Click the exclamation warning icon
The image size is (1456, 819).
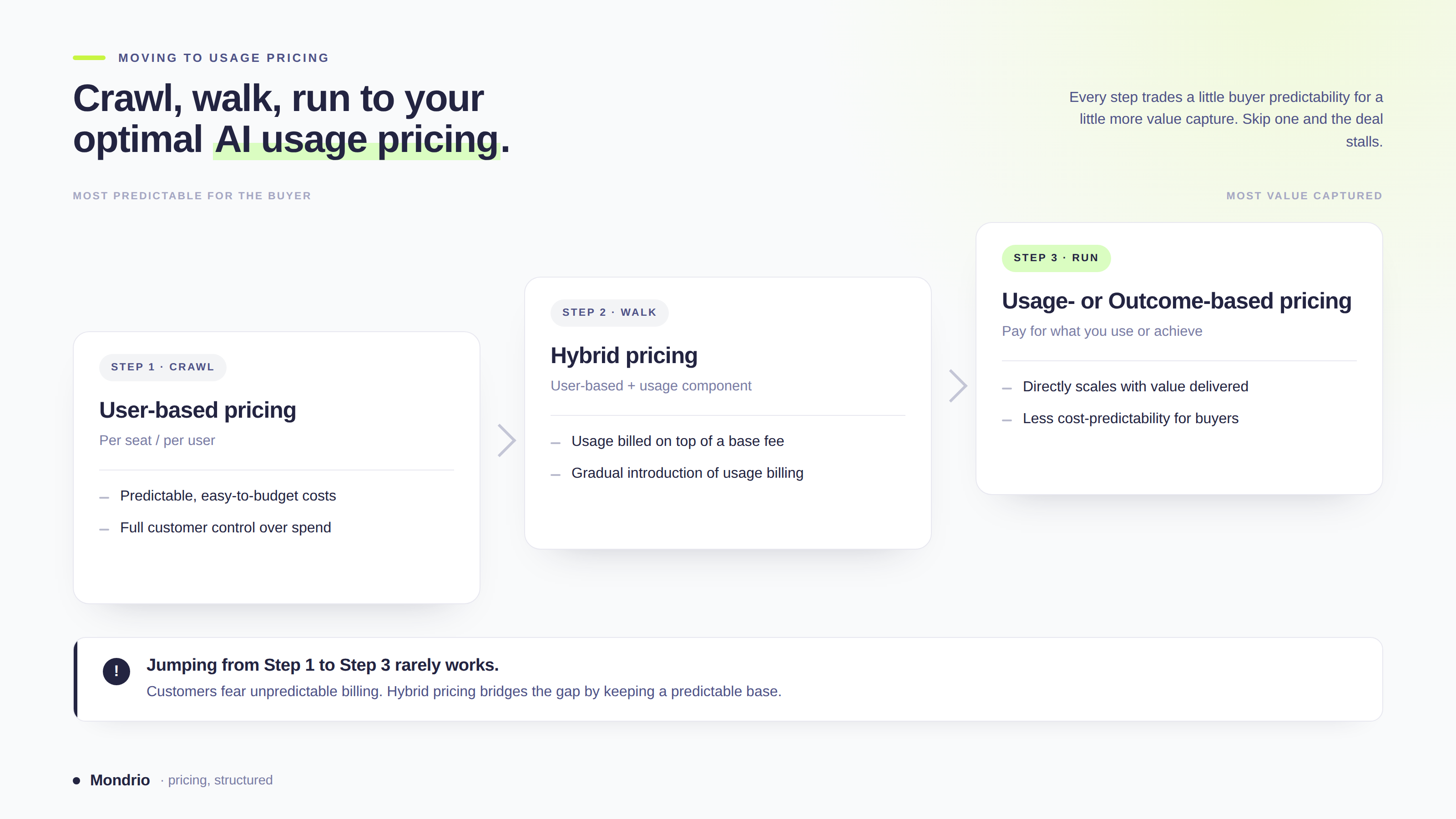(x=116, y=671)
